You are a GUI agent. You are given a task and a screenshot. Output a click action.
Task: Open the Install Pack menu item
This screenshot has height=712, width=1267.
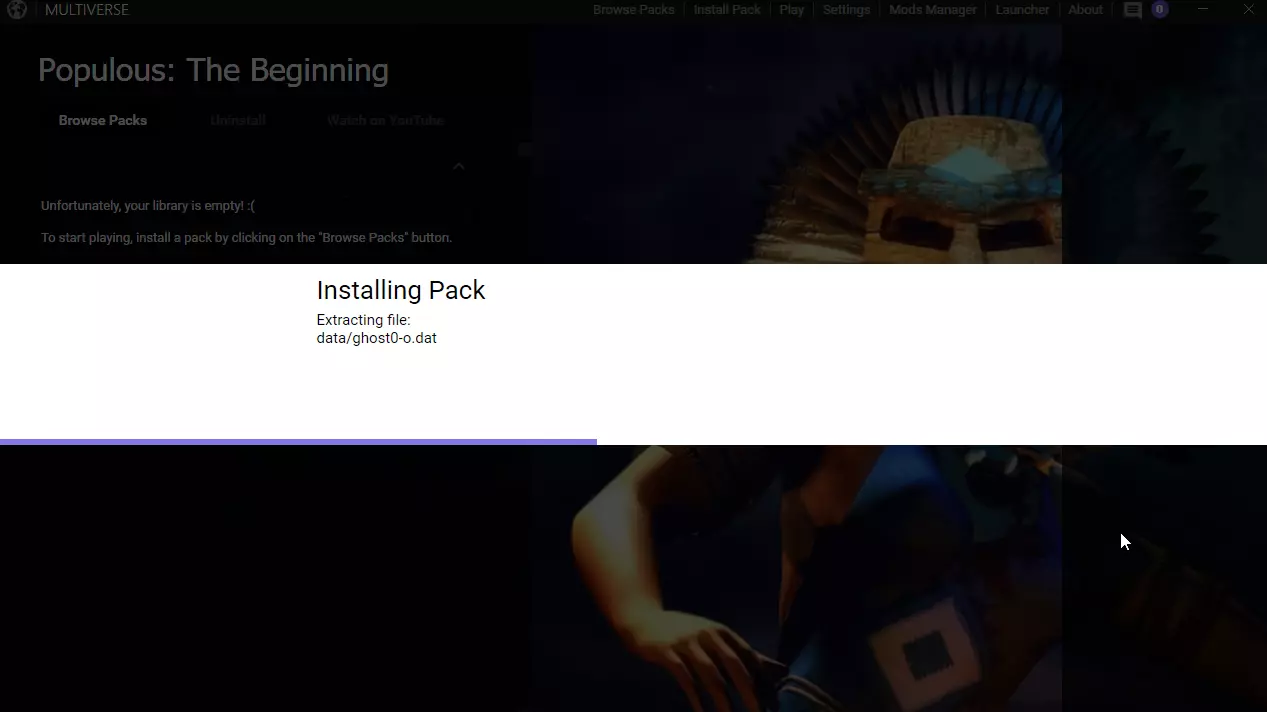[727, 10]
